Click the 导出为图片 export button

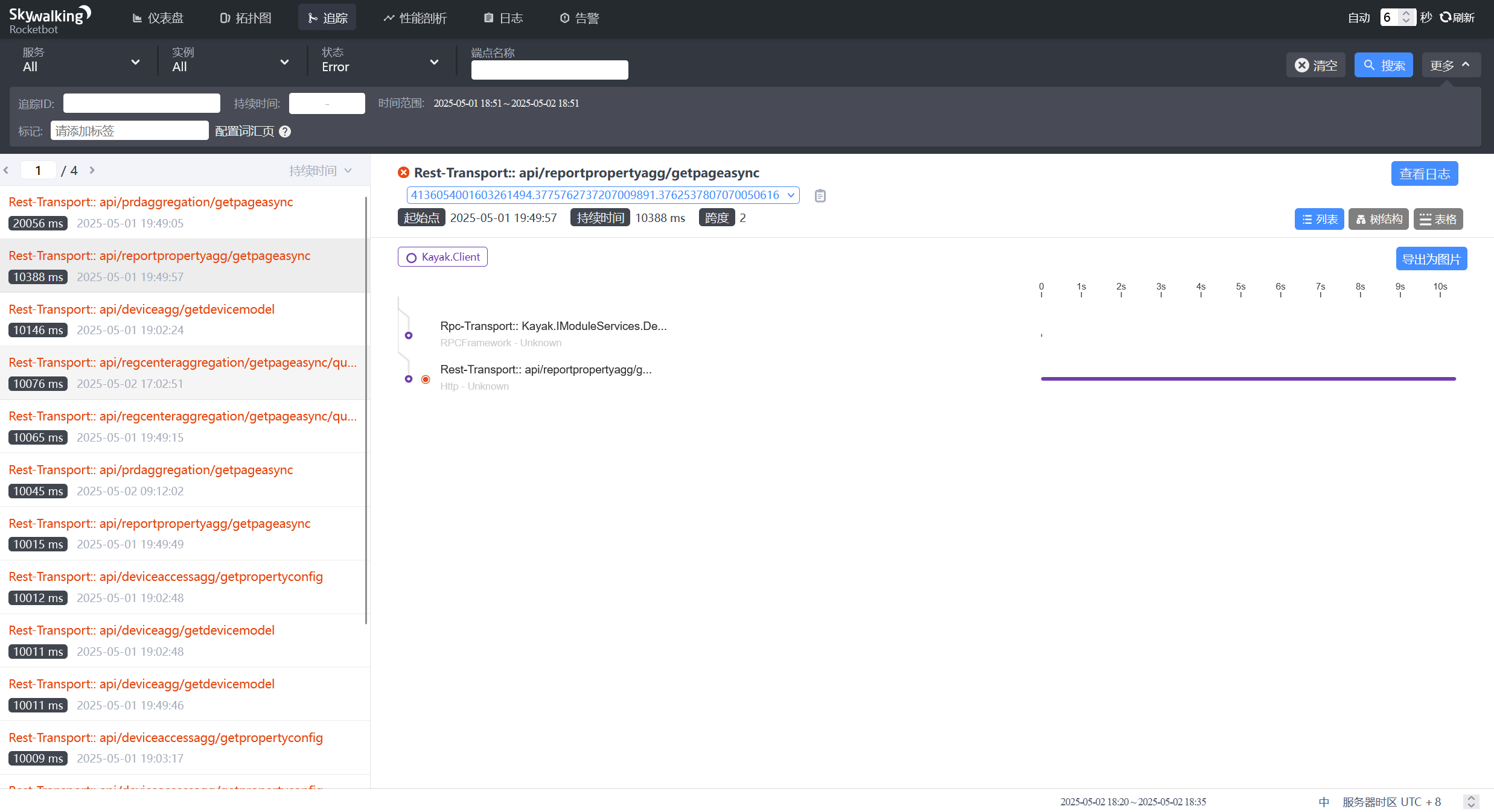click(x=1431, y=259)
